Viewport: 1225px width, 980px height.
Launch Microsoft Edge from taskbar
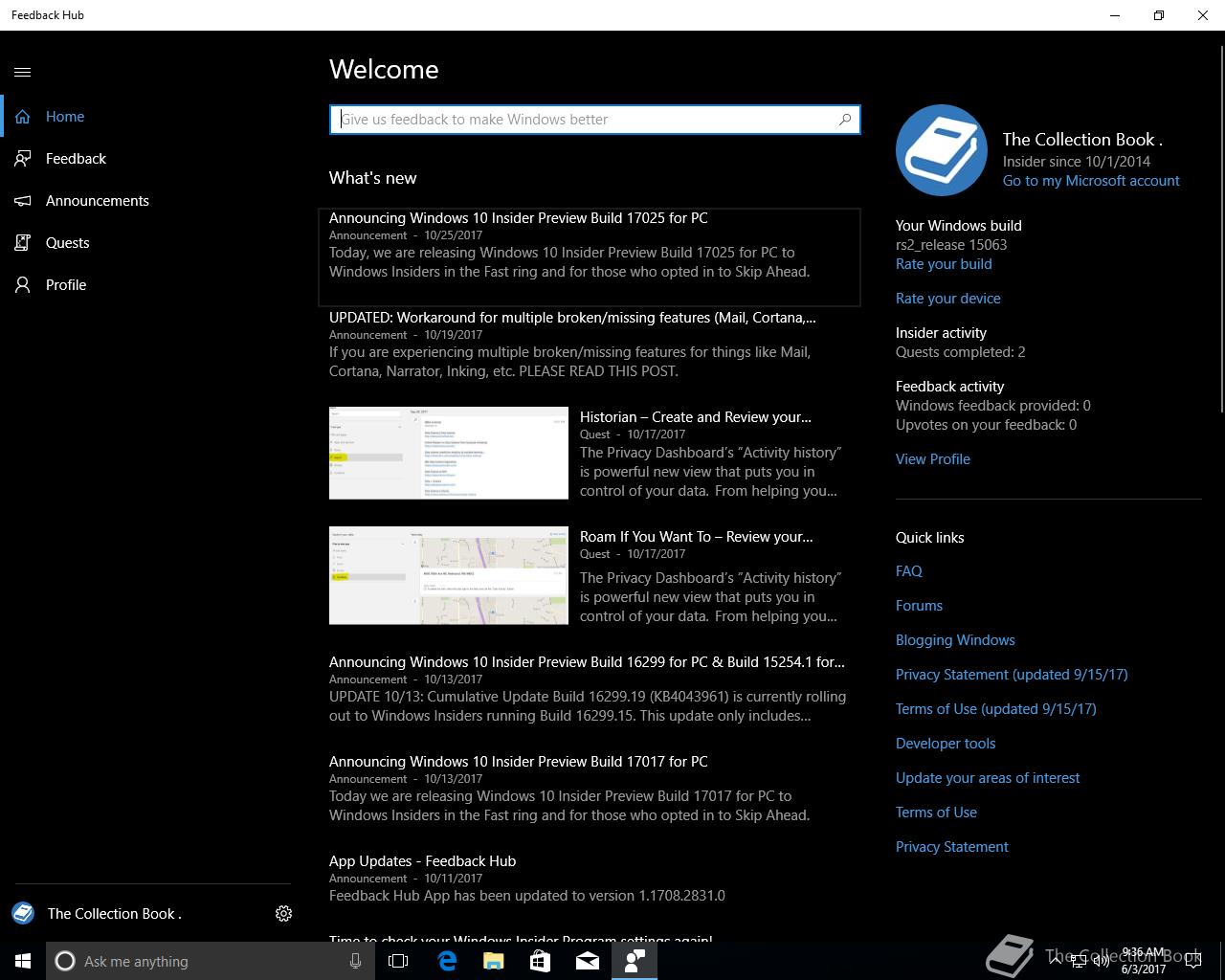447,961
